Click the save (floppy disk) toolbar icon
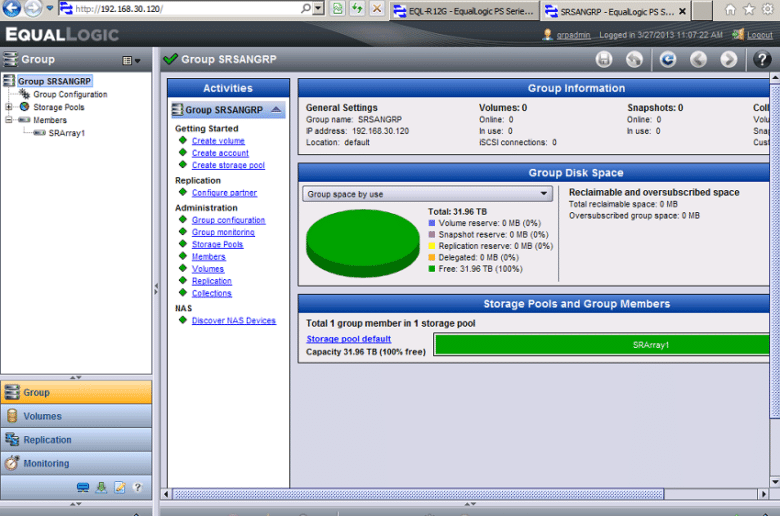780x516 pixels. [604, 60]
